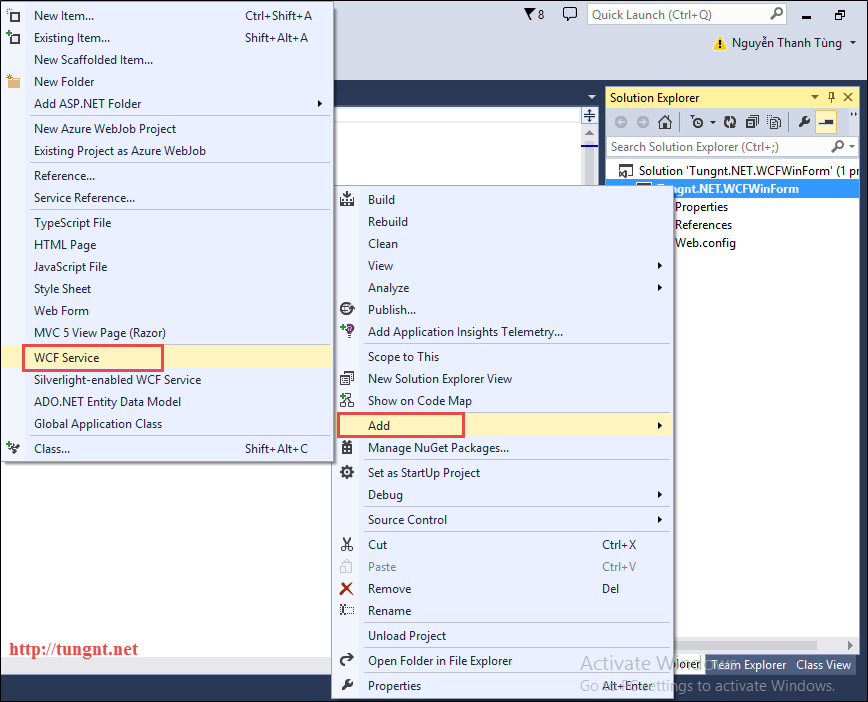The width and height of the screenshot is (868, 702).
Task: Click the account warning triangle icon
Action: (719, 43)
